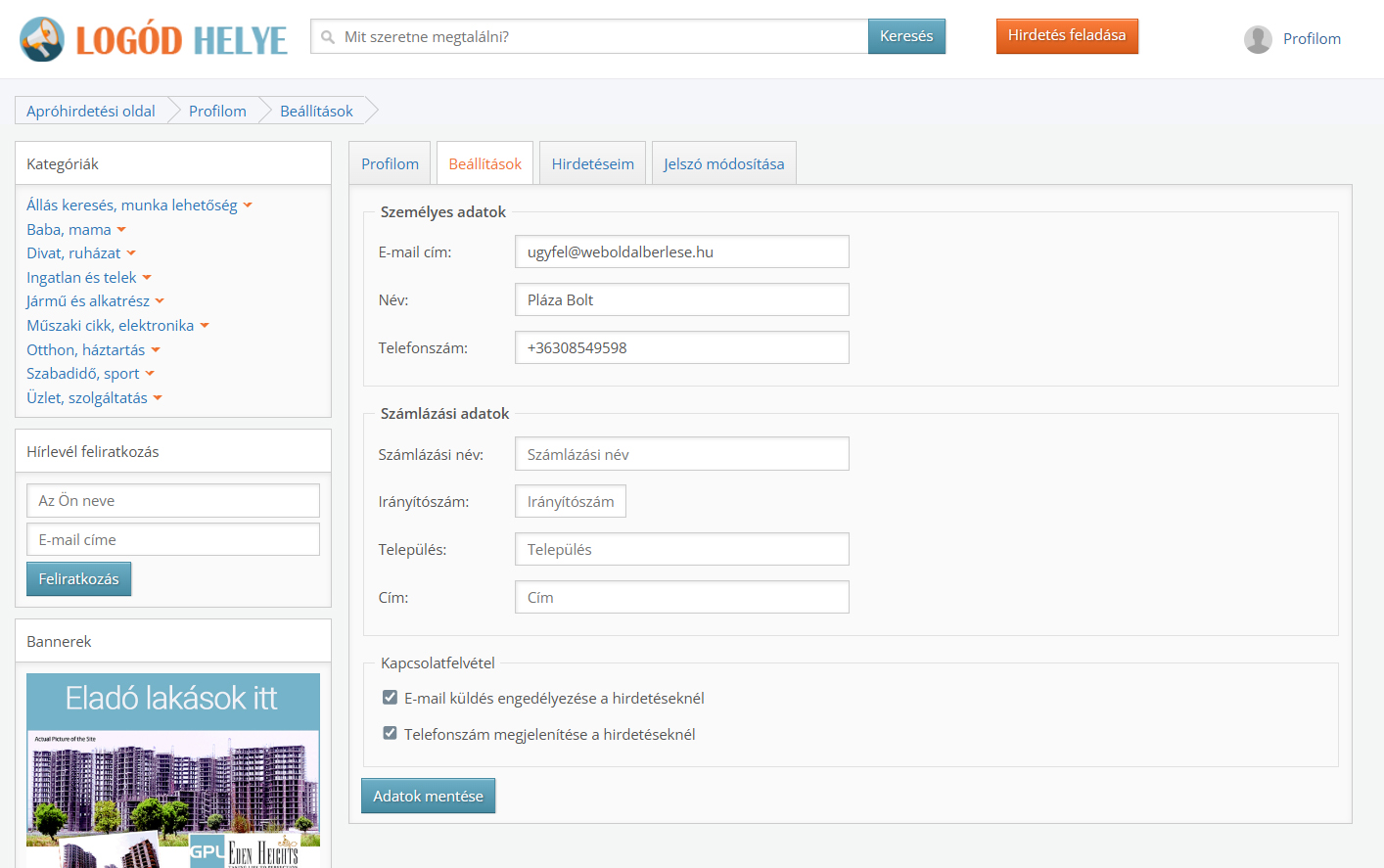This screenshot has width=1384, height=868.
Task: Click the Számlázási név input field
Action: pyautogui.click(x=681, y=454)
